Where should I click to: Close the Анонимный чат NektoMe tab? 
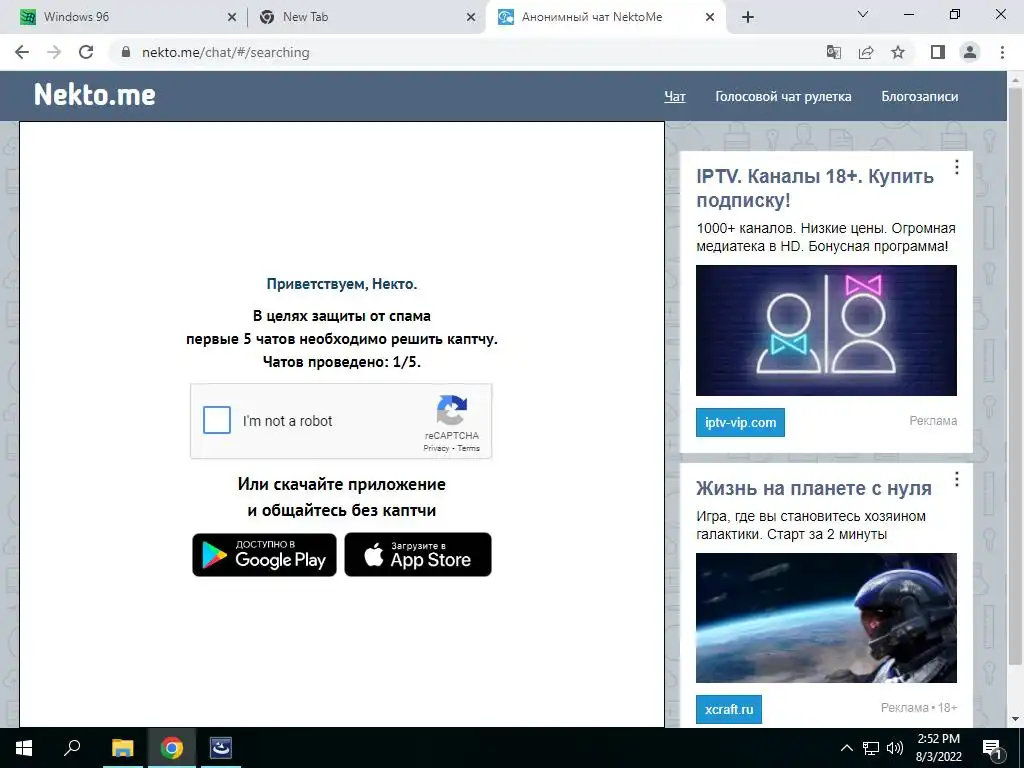[x=710, y=18]
